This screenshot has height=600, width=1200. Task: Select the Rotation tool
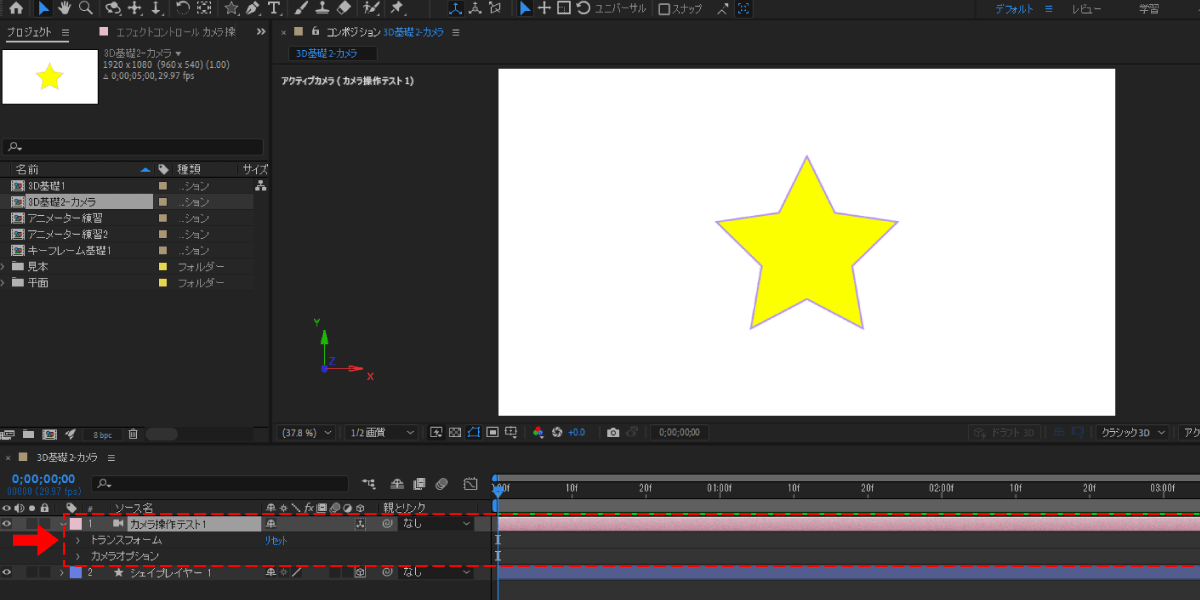coord(183,9)
